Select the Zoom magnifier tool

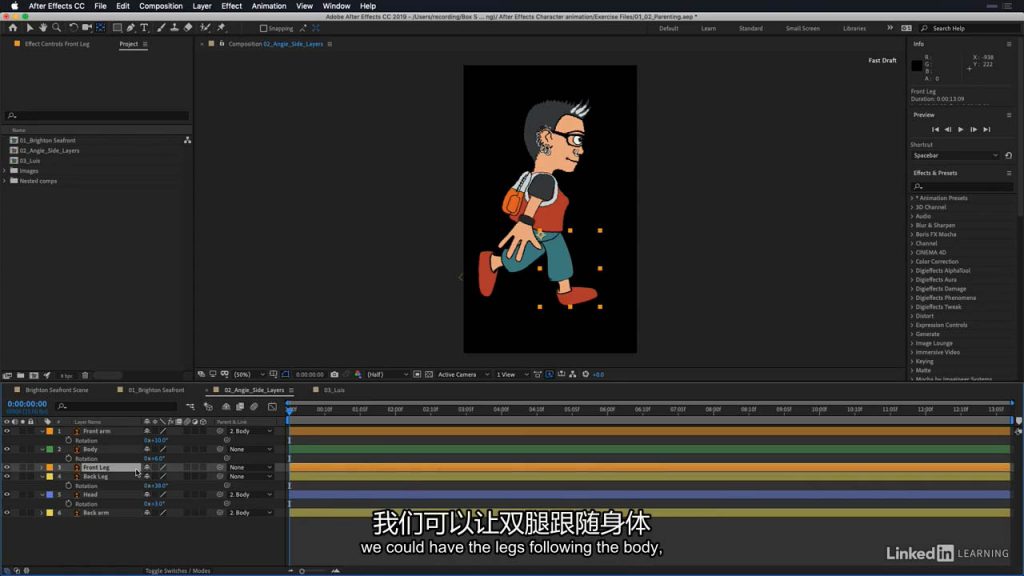57,28
